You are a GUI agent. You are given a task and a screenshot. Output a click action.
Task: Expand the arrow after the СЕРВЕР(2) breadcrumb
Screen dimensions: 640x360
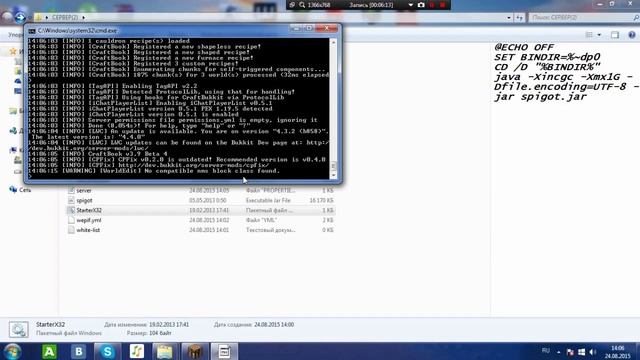coord(84,18)
